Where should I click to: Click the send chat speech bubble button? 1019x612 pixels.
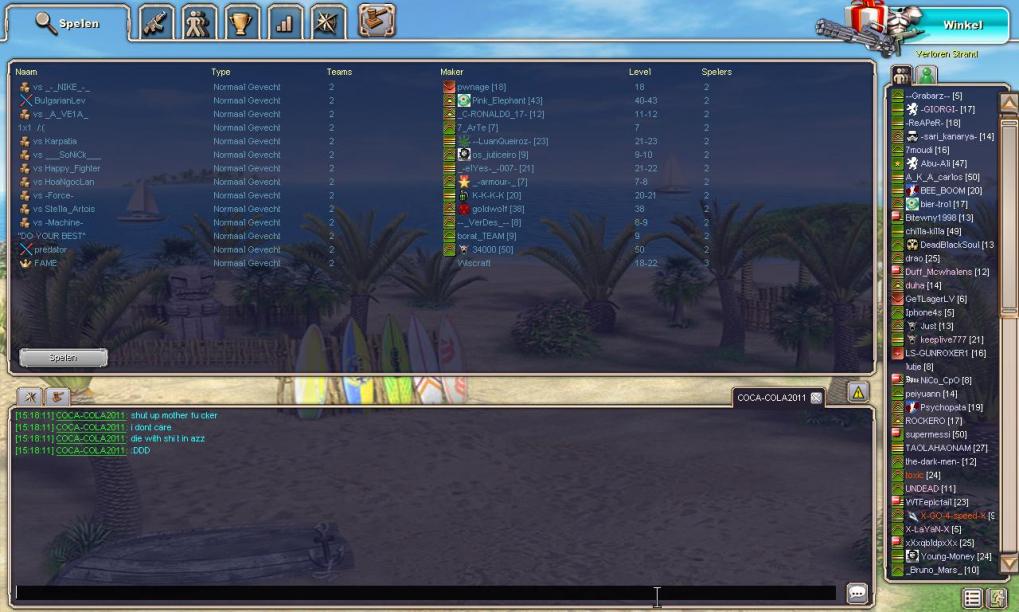pos(857,593)
